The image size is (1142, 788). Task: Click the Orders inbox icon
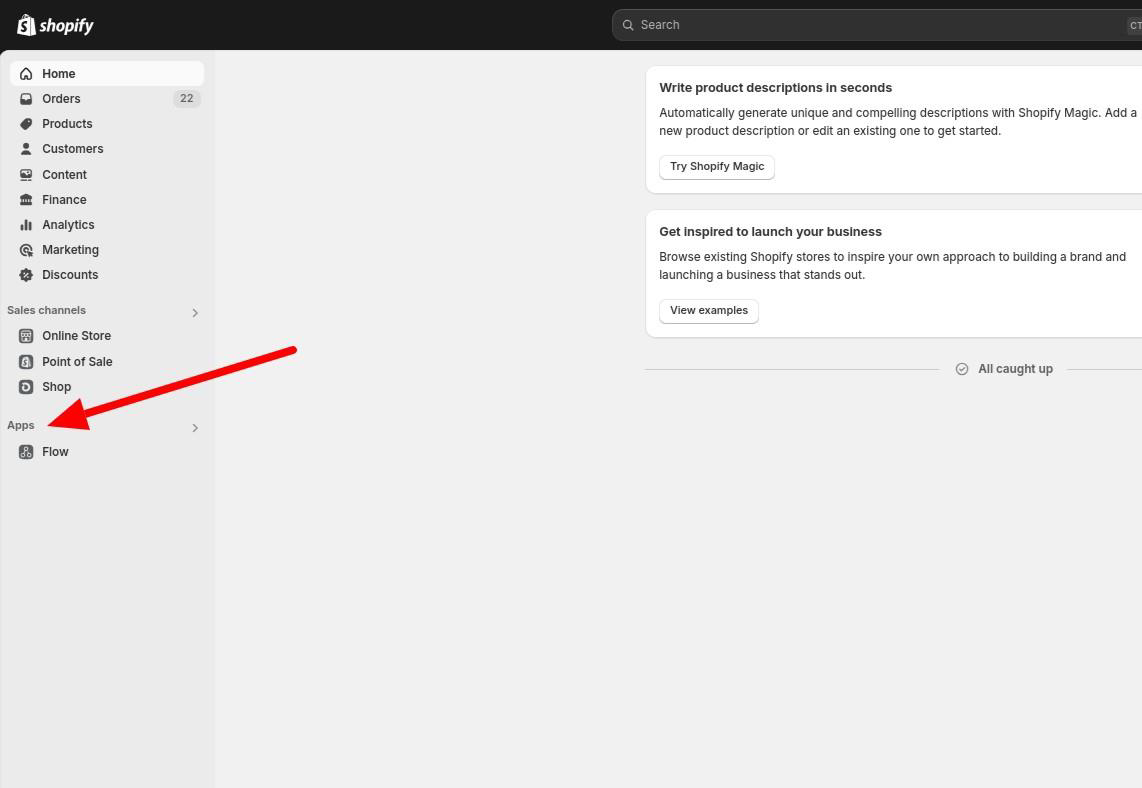(x=26, y=98)
